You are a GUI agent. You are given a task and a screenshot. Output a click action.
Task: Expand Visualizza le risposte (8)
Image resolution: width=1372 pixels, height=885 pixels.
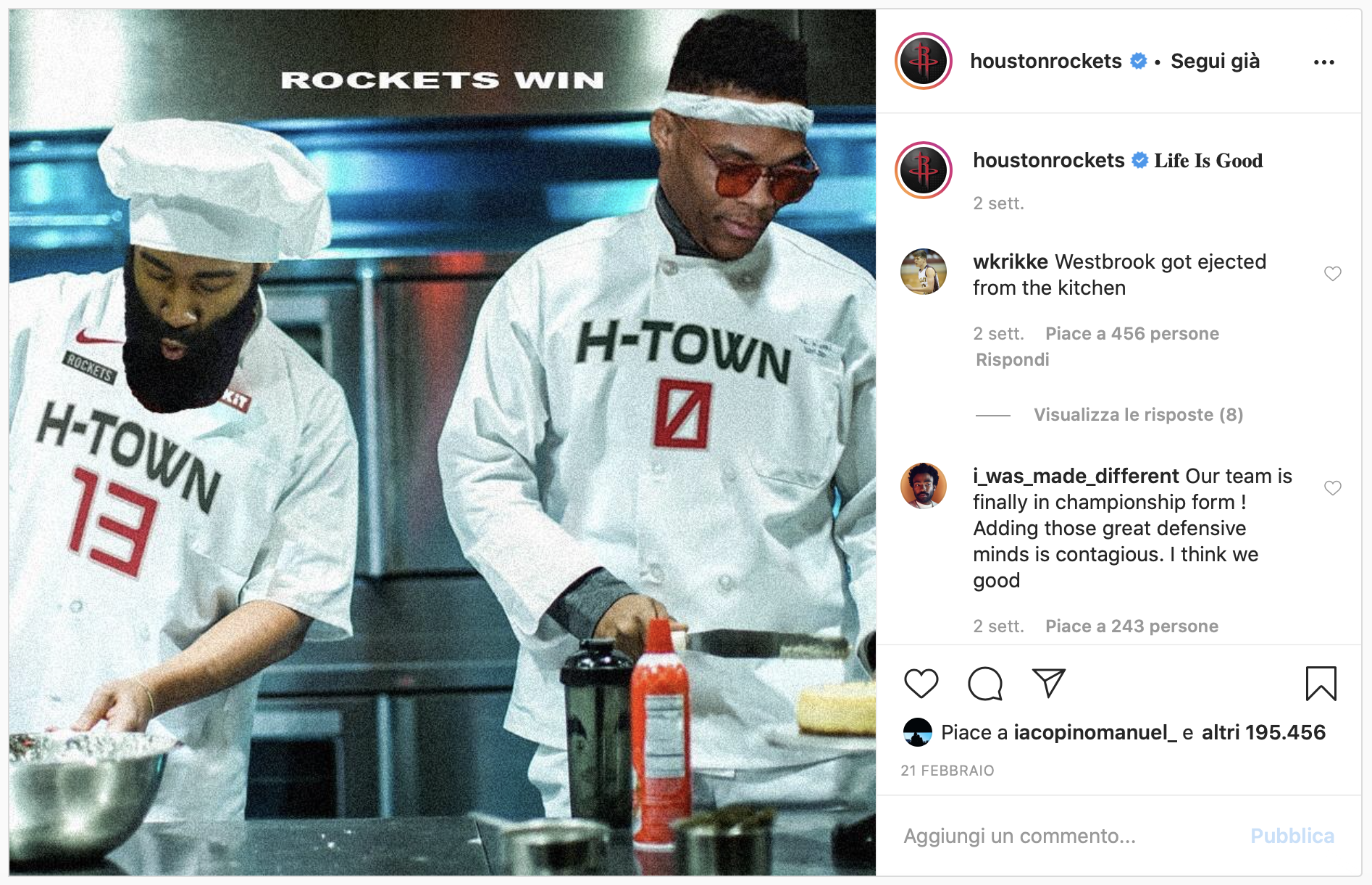pos(1138,415)
